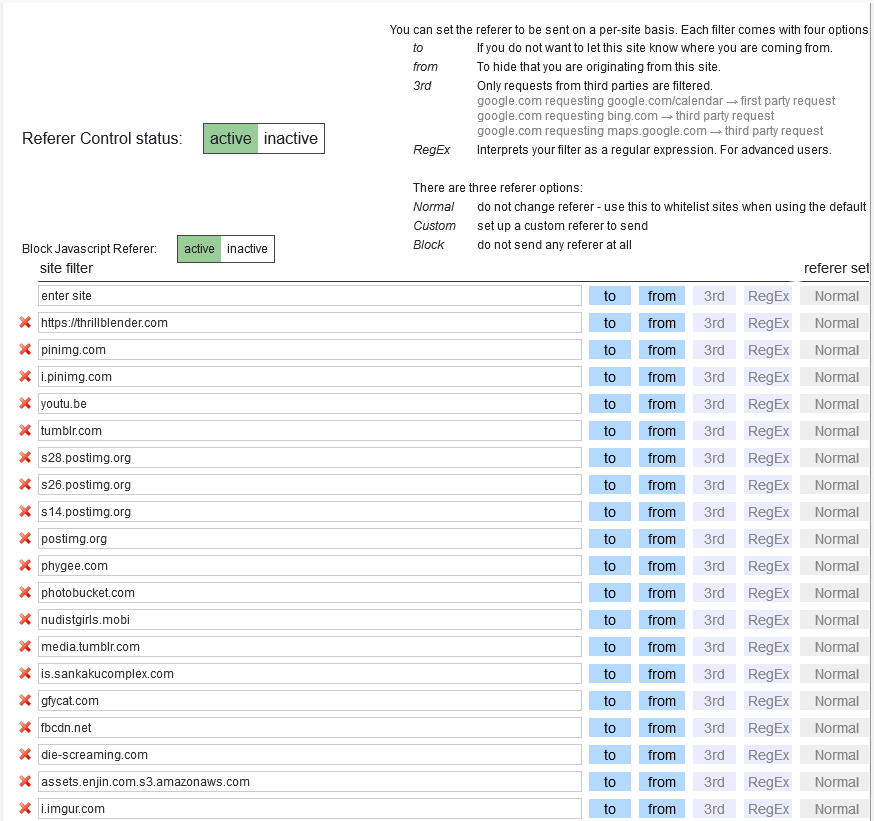Change Normal referer setting for photobucket.com
This screenshot has width=874, height=821.
[x=836, y=593]
